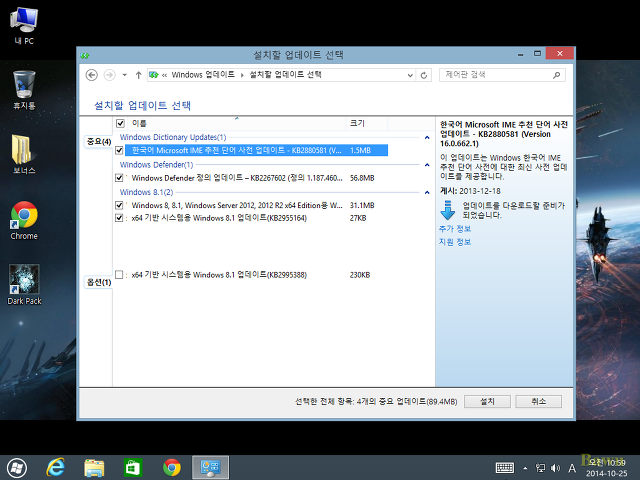Click the 31.1MB size value
The image size is (640, 480).
coord(362,205)
